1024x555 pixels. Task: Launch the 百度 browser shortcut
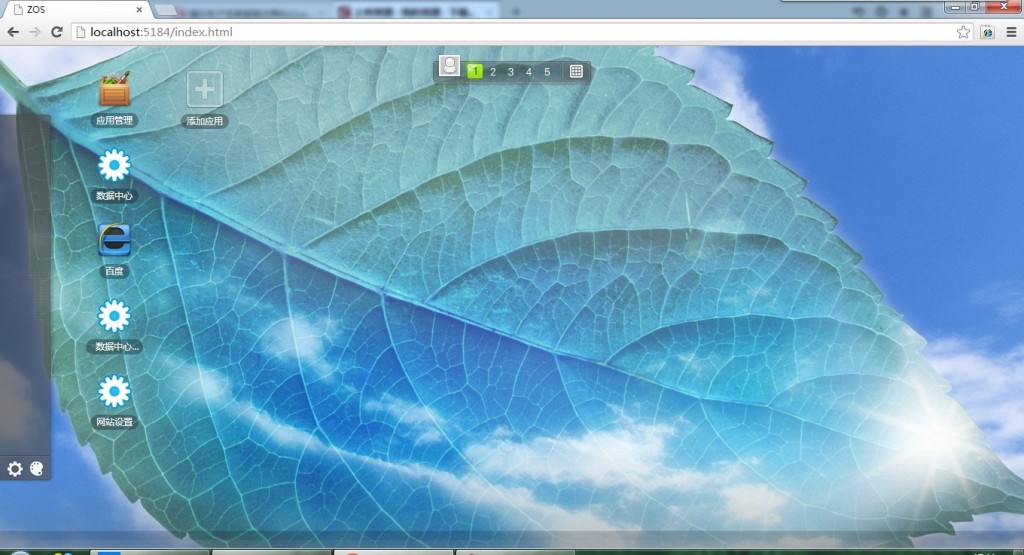pyautogui.click(x=114, y=240)
